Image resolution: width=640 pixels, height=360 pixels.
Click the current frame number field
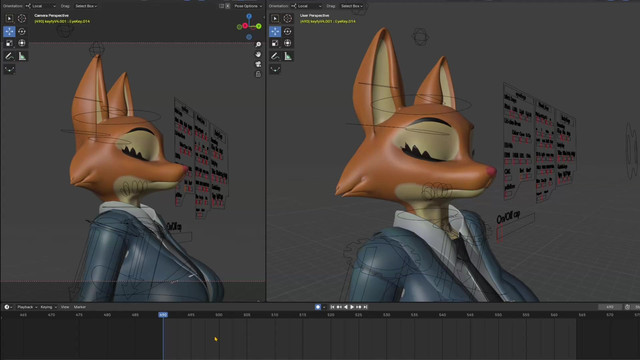coord(610,307)
